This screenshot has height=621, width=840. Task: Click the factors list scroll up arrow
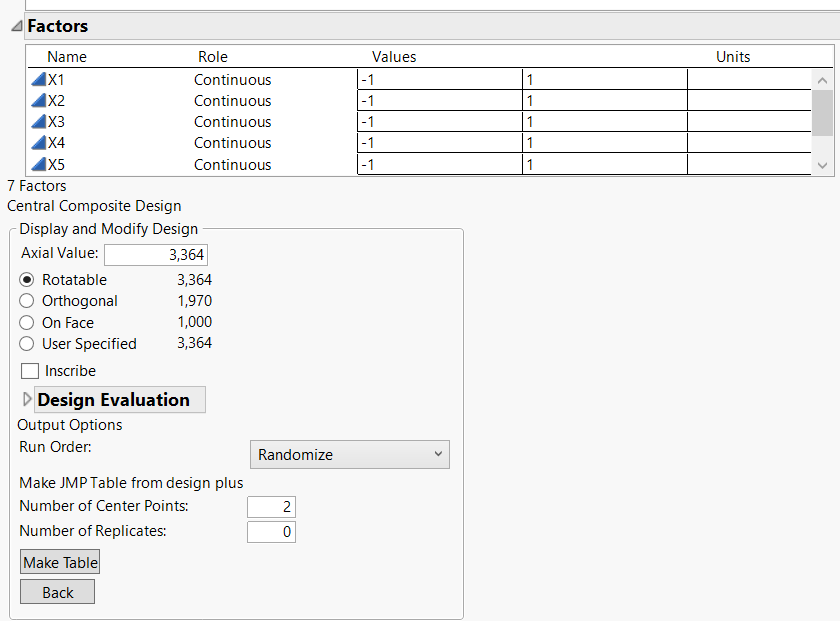[822, 80]
